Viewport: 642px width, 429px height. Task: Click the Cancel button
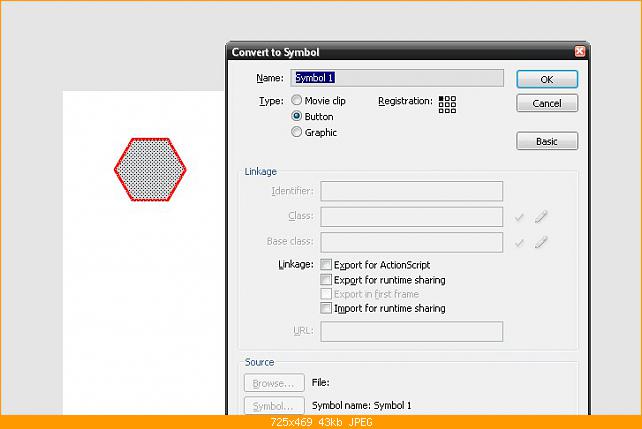click(547, 103)
